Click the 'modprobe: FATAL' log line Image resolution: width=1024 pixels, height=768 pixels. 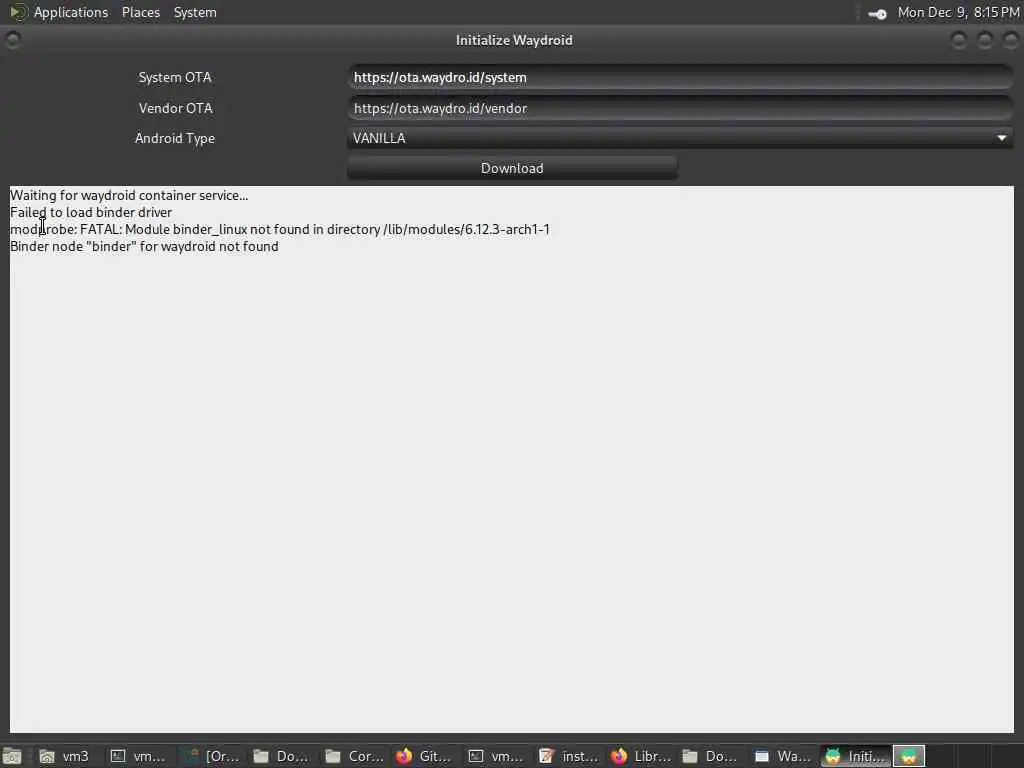pyautogui.click(x=280, y=229)
